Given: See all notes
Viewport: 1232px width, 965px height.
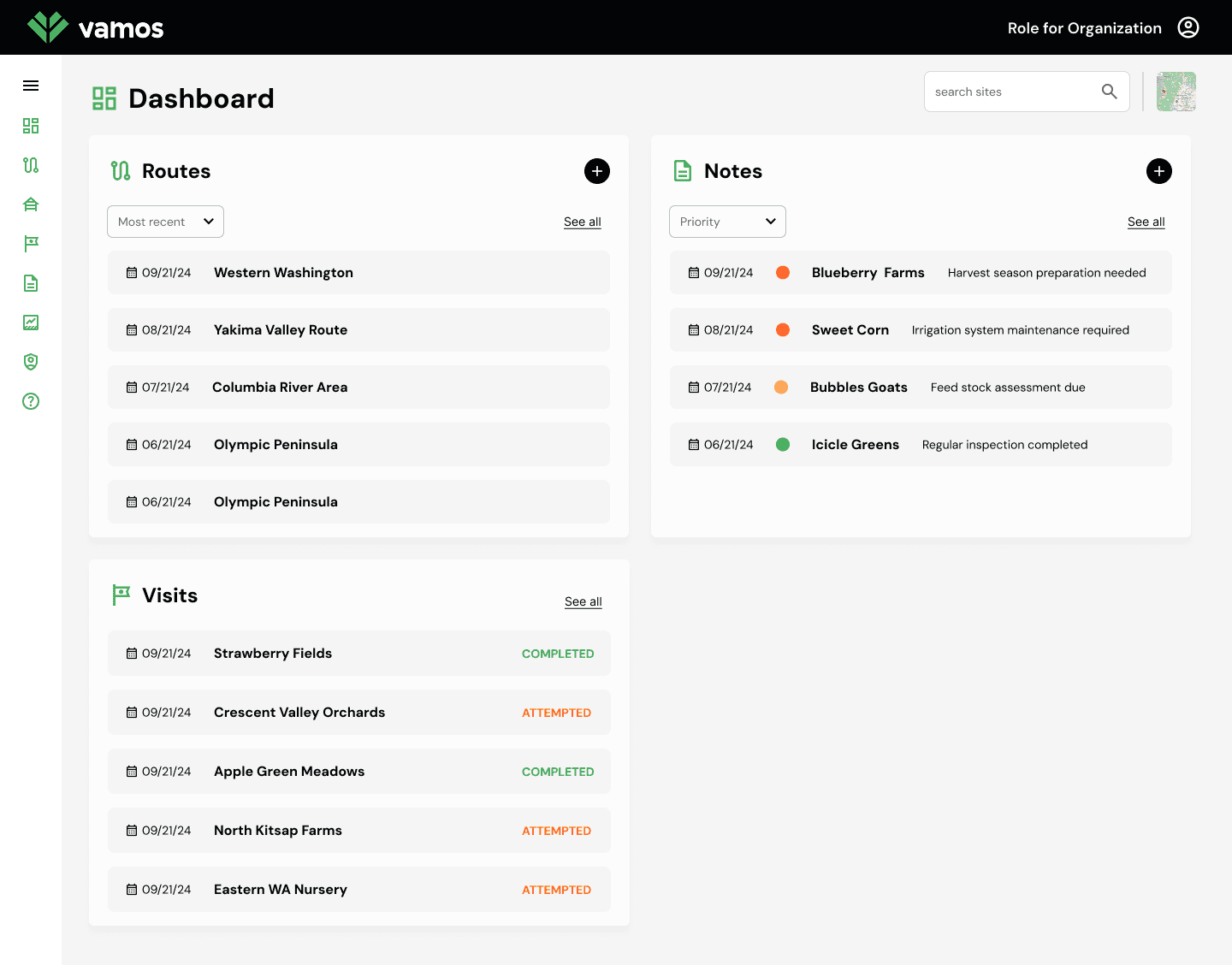Looking at the screenshot, I should [x=1146, y=222].
